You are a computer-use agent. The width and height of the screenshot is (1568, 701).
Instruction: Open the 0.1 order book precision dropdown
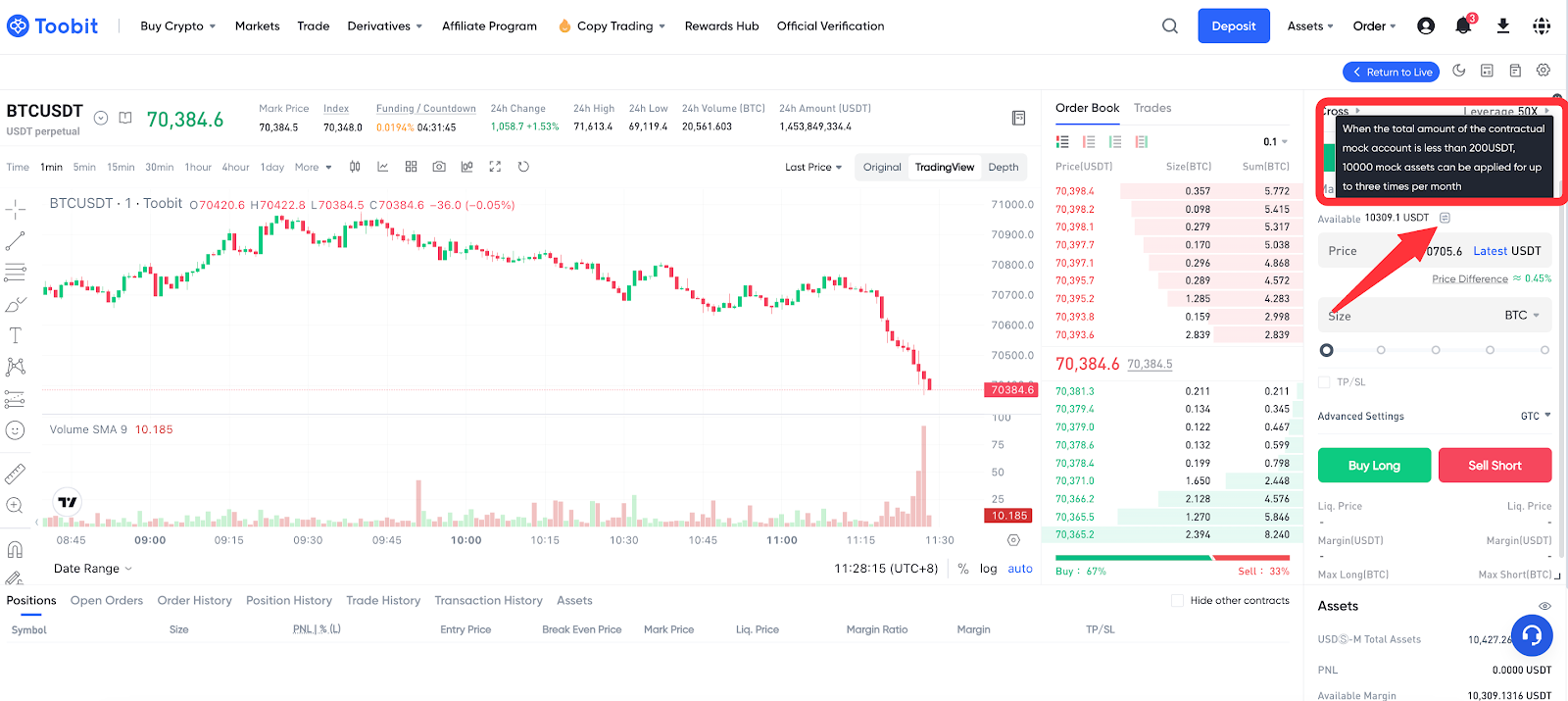[x=1275, y=142]
